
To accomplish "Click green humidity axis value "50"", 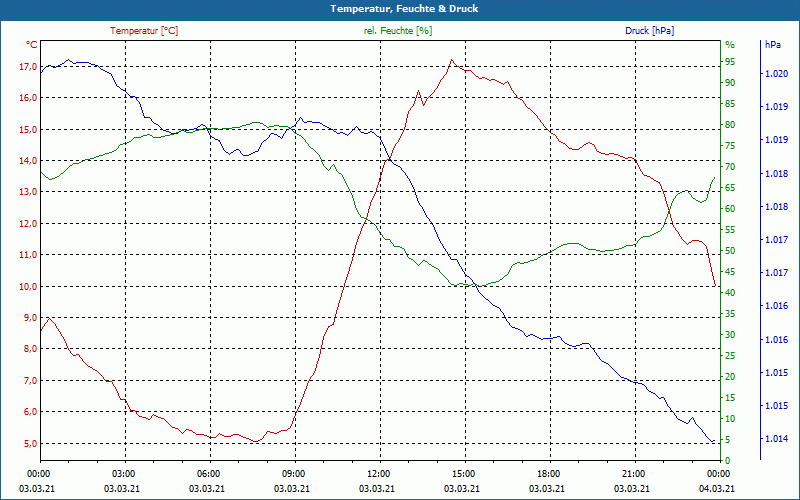I will 730,251.
